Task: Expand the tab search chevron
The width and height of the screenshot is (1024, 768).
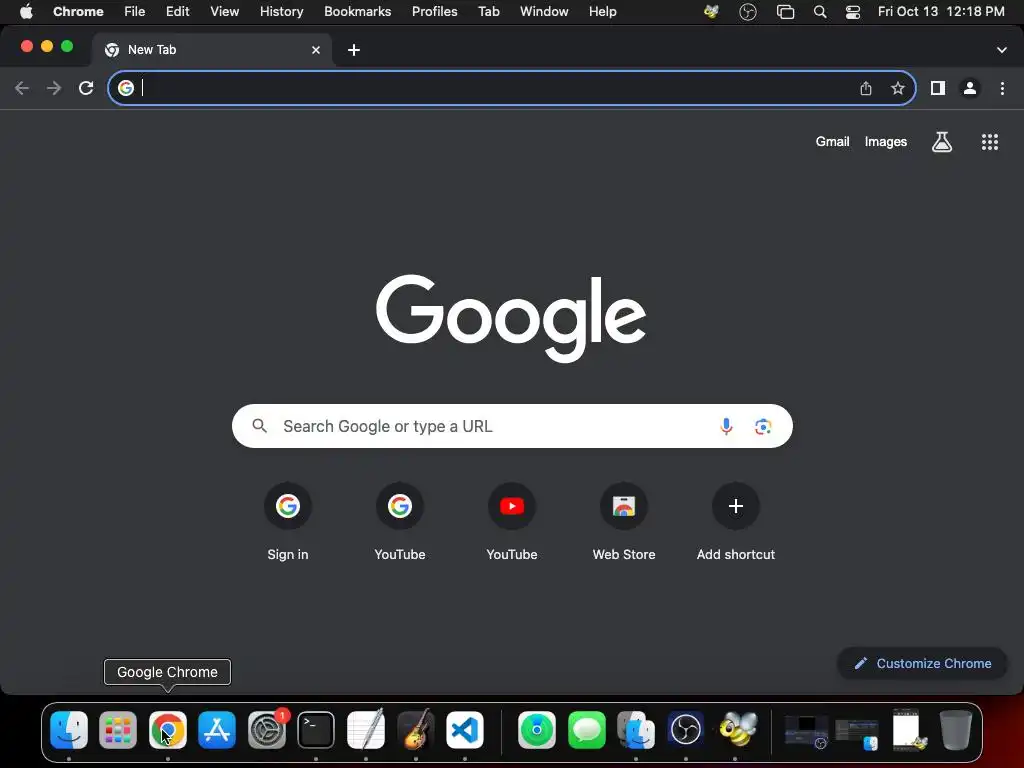Action: click(x=1002, y=50)
